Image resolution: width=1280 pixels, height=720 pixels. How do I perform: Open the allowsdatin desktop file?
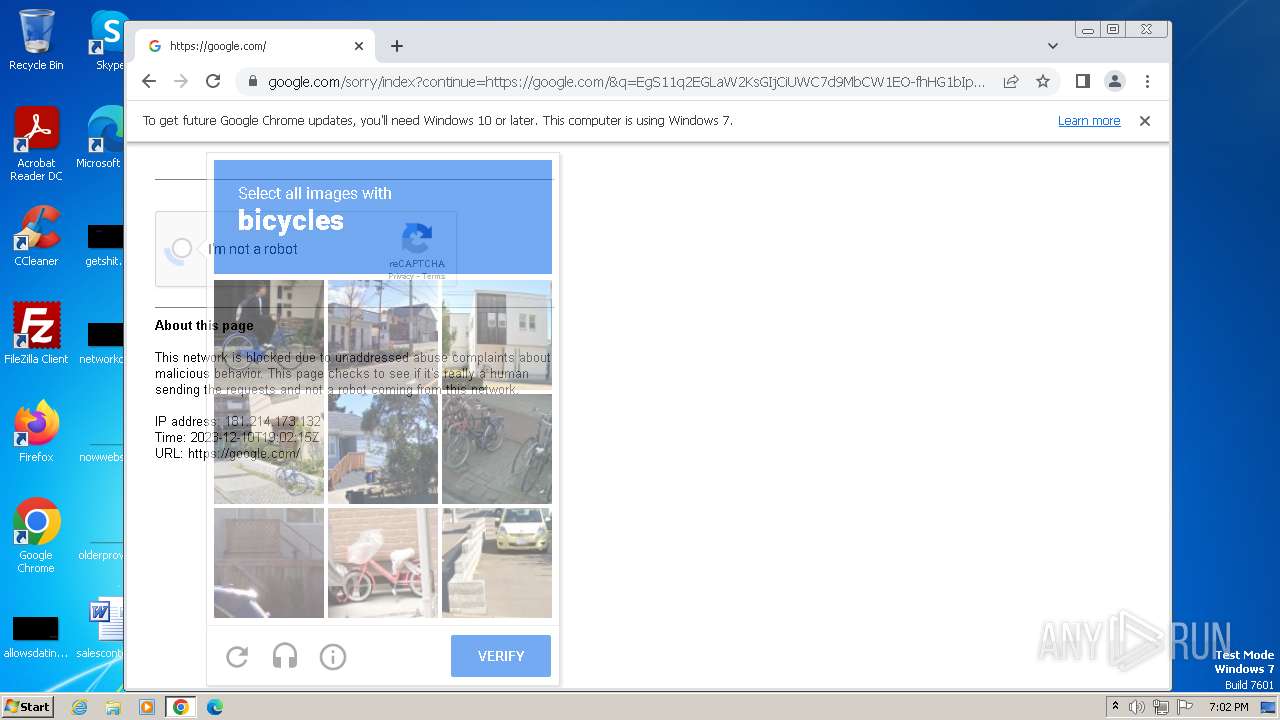coord(36,636)
